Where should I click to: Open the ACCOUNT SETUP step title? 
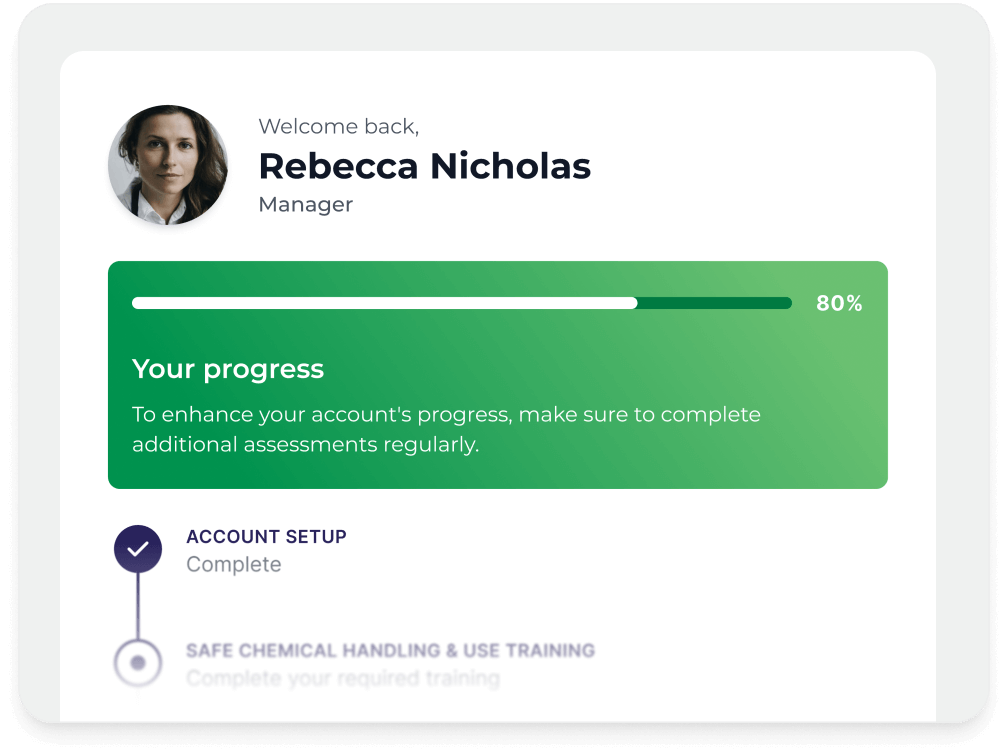coord(266,537)
